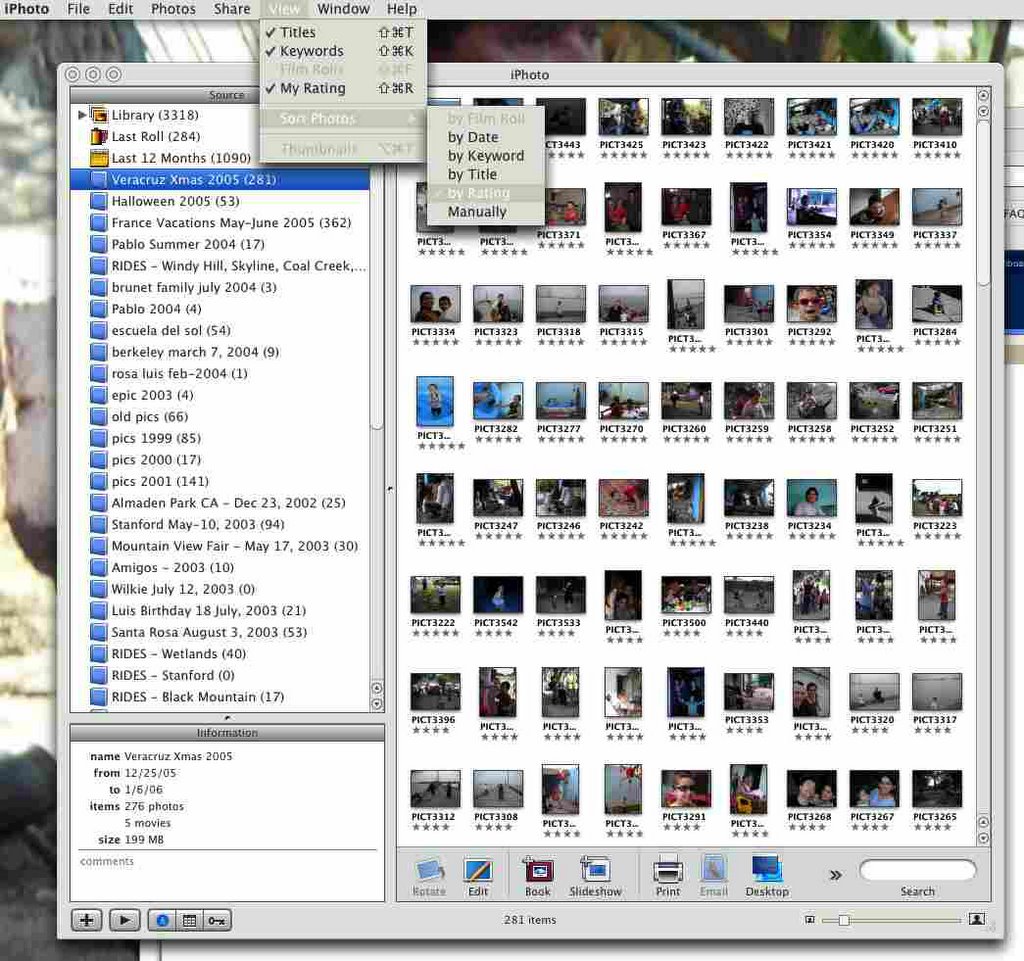Select the Amigos - 2003 album icon

coord(99,567)
